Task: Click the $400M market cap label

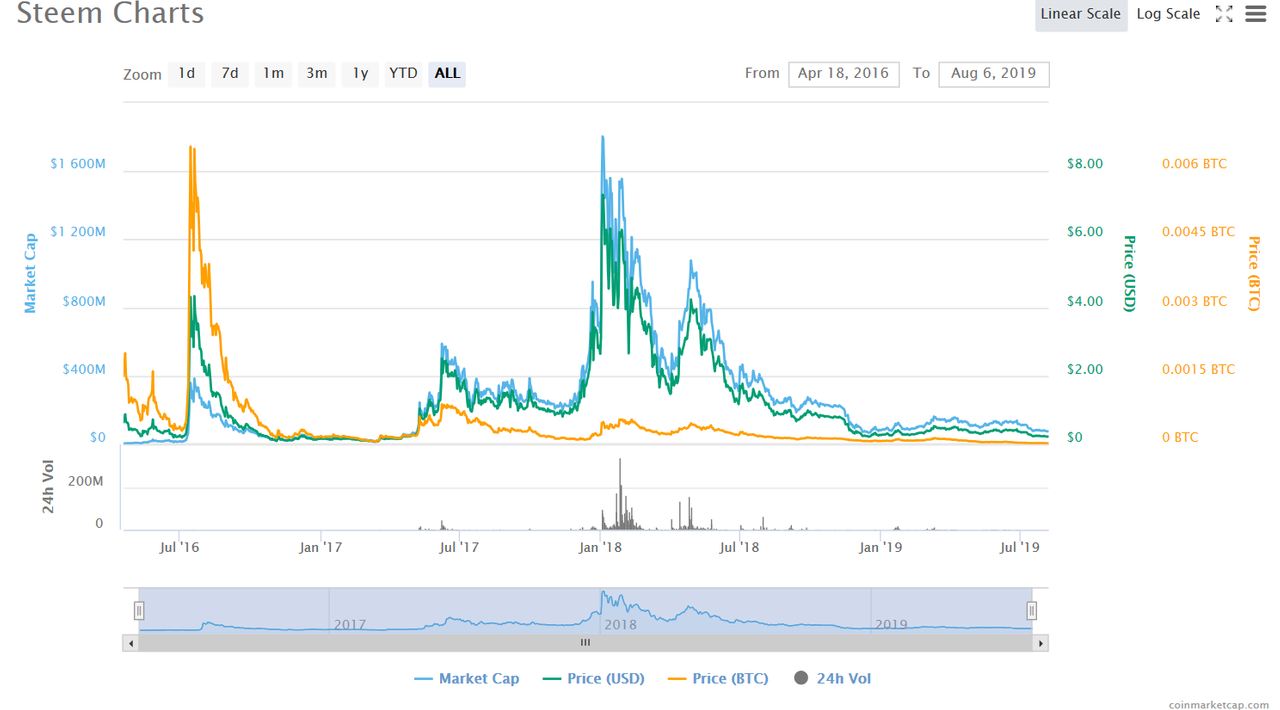Action: [x=82, y=369]
